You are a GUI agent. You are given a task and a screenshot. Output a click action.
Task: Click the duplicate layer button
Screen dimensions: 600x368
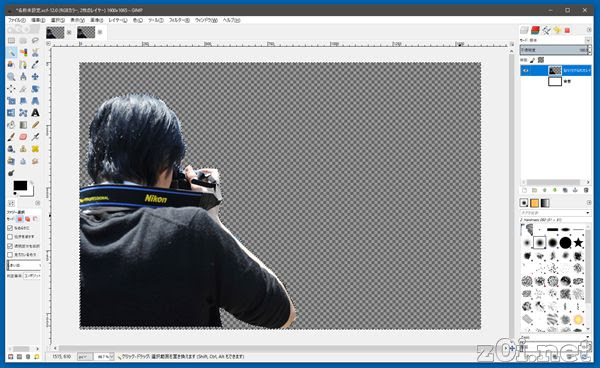[x=565, y=190]
